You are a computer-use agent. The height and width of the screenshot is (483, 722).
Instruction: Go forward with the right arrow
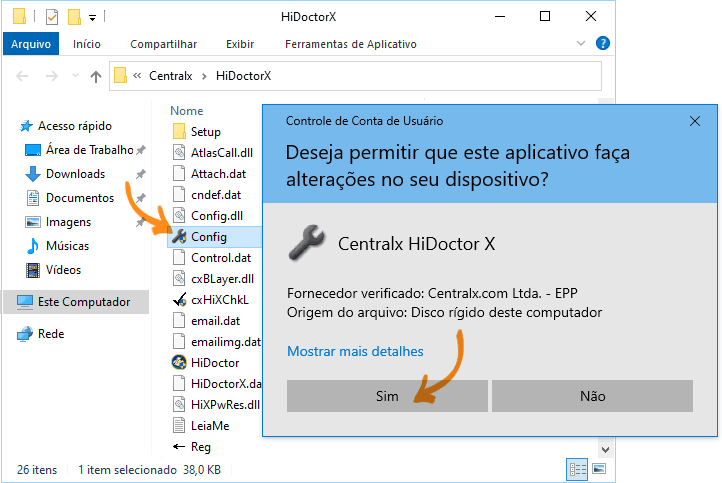click(x=52, y=76)
